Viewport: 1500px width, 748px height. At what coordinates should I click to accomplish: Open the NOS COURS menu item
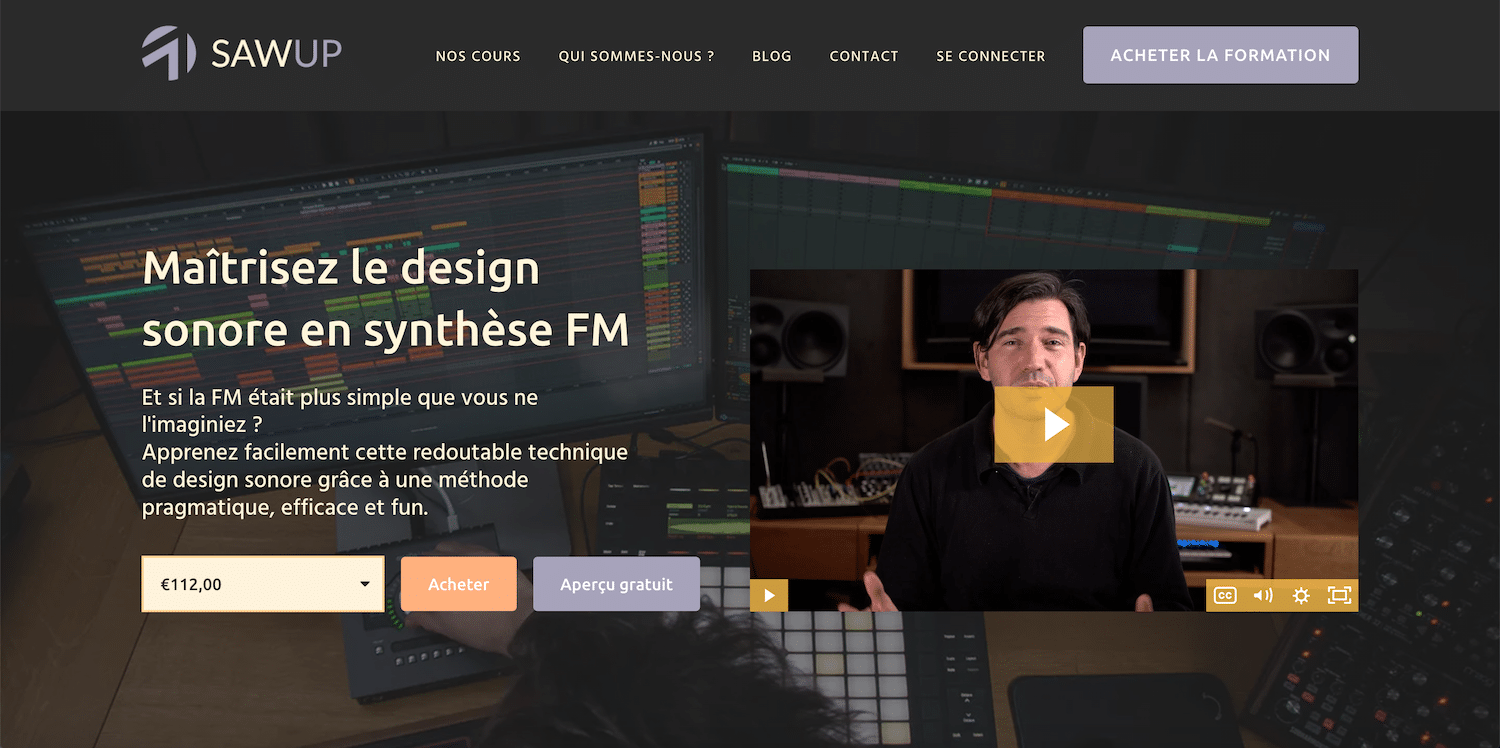478,56
